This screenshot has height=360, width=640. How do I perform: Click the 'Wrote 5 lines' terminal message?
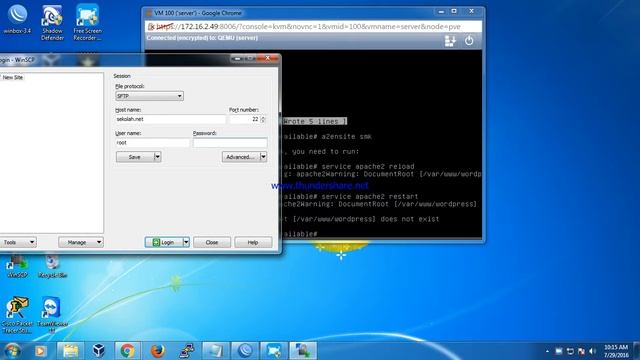click(x=315, y=122)
